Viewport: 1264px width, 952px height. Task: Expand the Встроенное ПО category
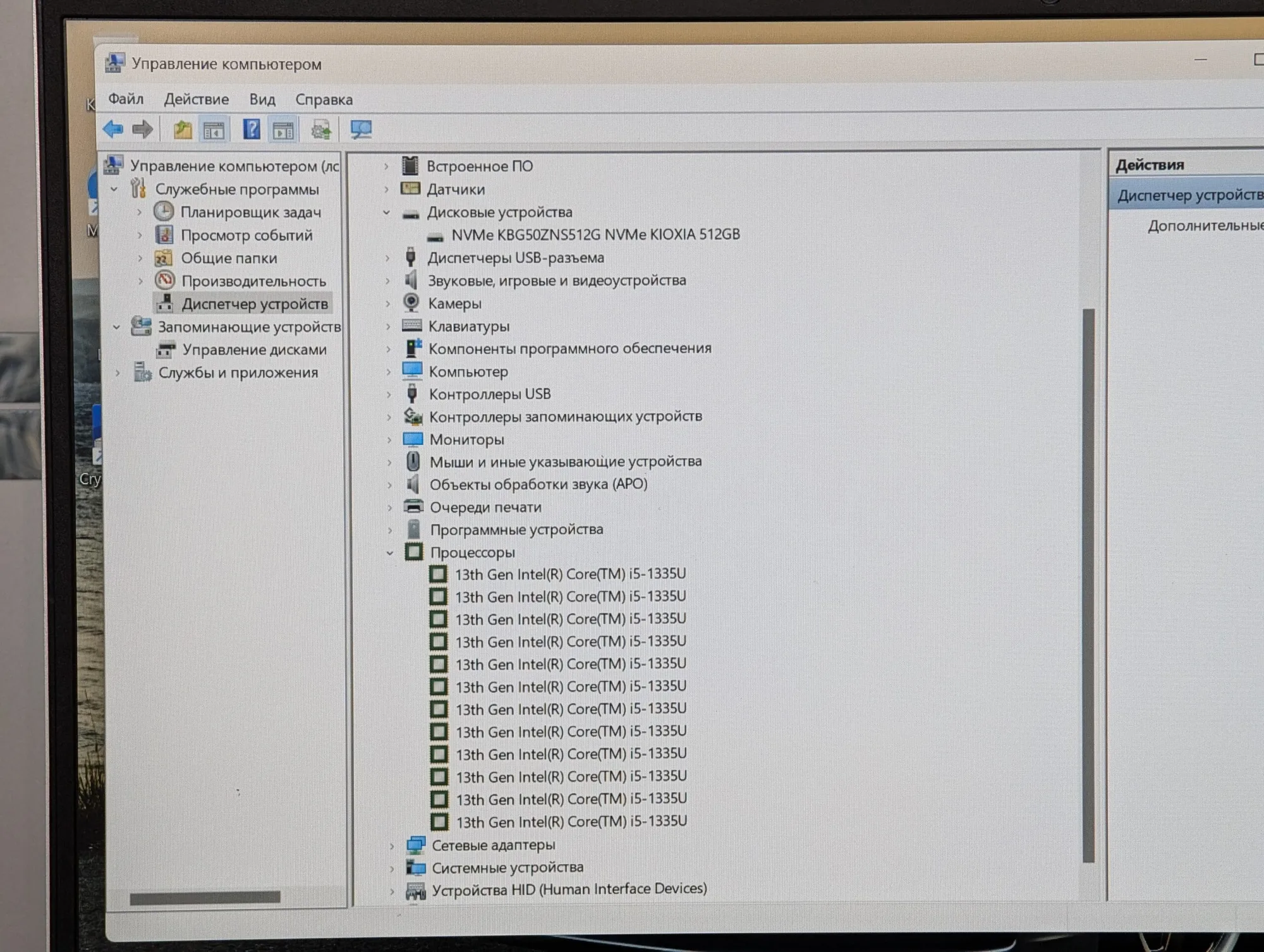386,166
